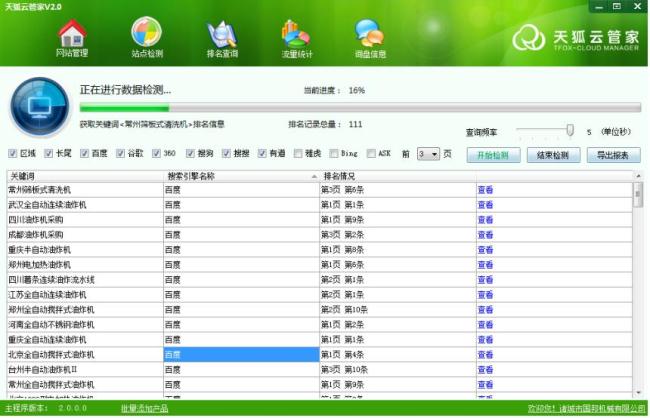This screenshot has width=650, height=418.
Task: Click 查看 for 江苏全自动连续油炸机 row
Action: pos(485,295)
